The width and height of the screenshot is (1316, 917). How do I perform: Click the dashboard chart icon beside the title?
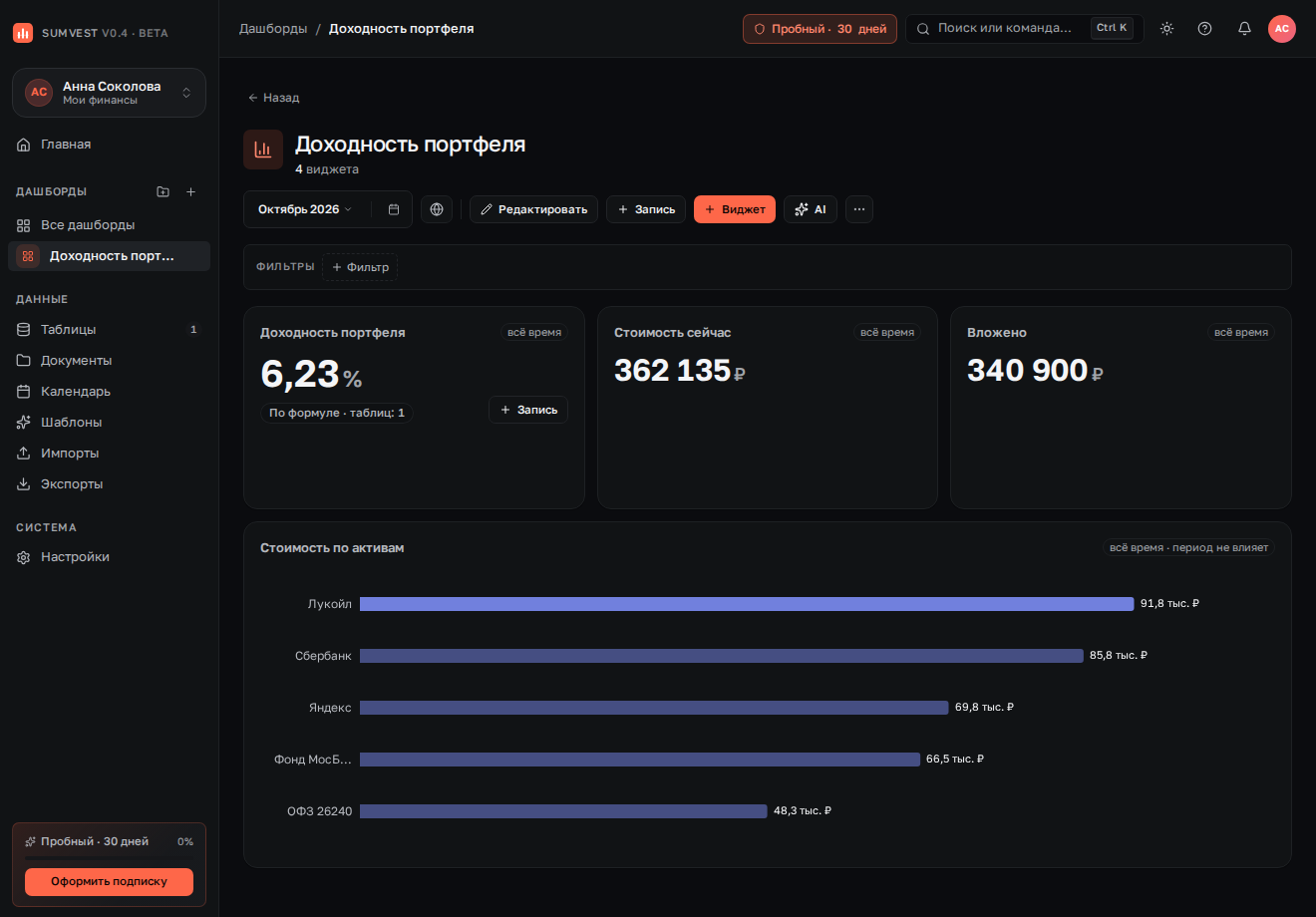263,150
